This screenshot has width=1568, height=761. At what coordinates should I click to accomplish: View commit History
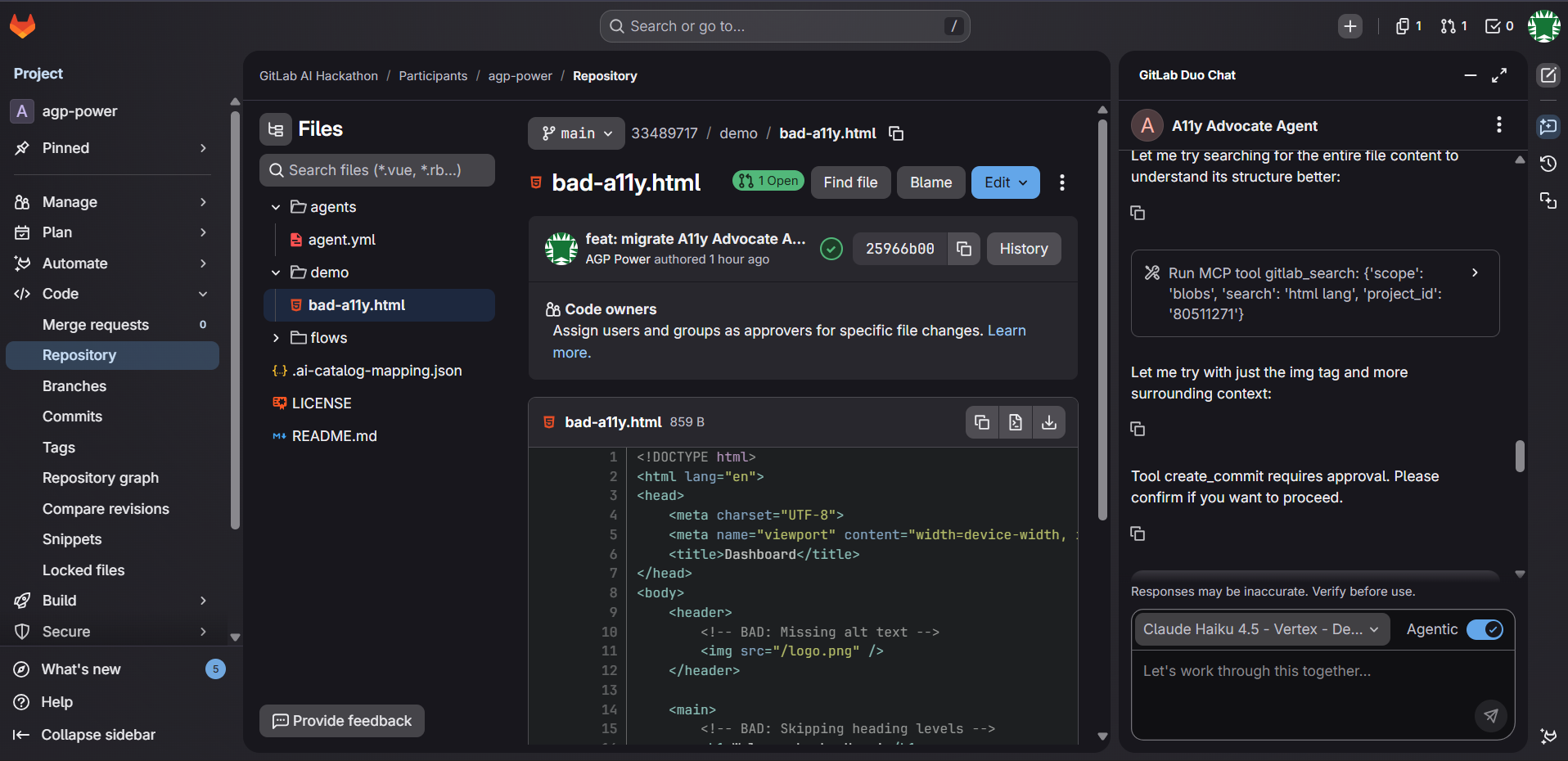(1024, 249)
